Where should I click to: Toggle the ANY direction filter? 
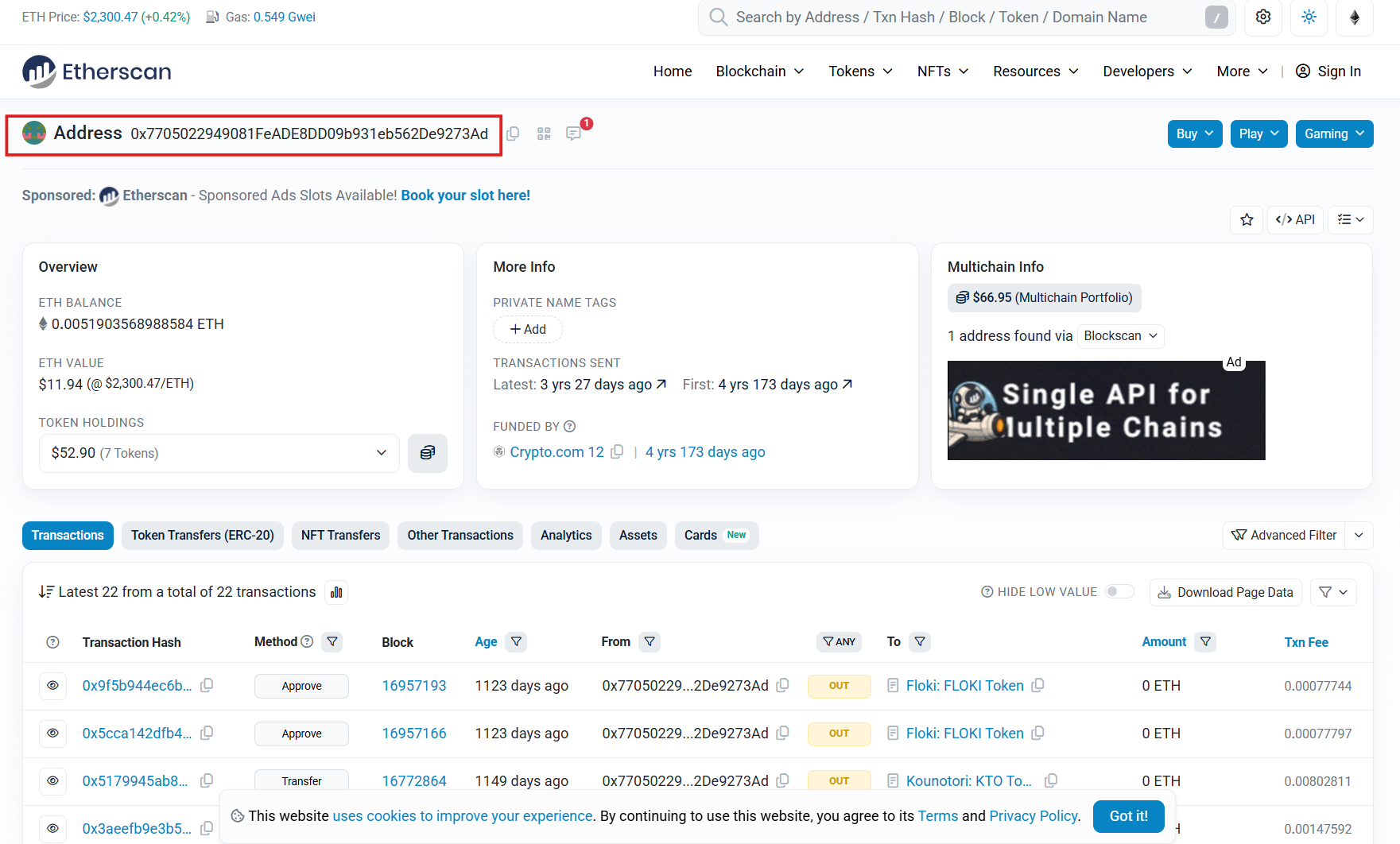pyautogui.click(x=840, y=641)
